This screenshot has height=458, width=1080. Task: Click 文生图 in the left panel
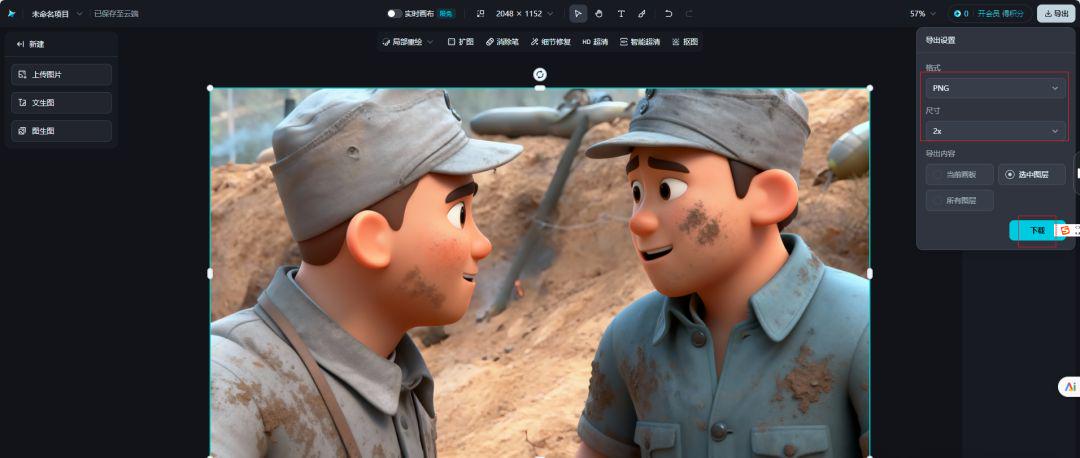(62, 103)
